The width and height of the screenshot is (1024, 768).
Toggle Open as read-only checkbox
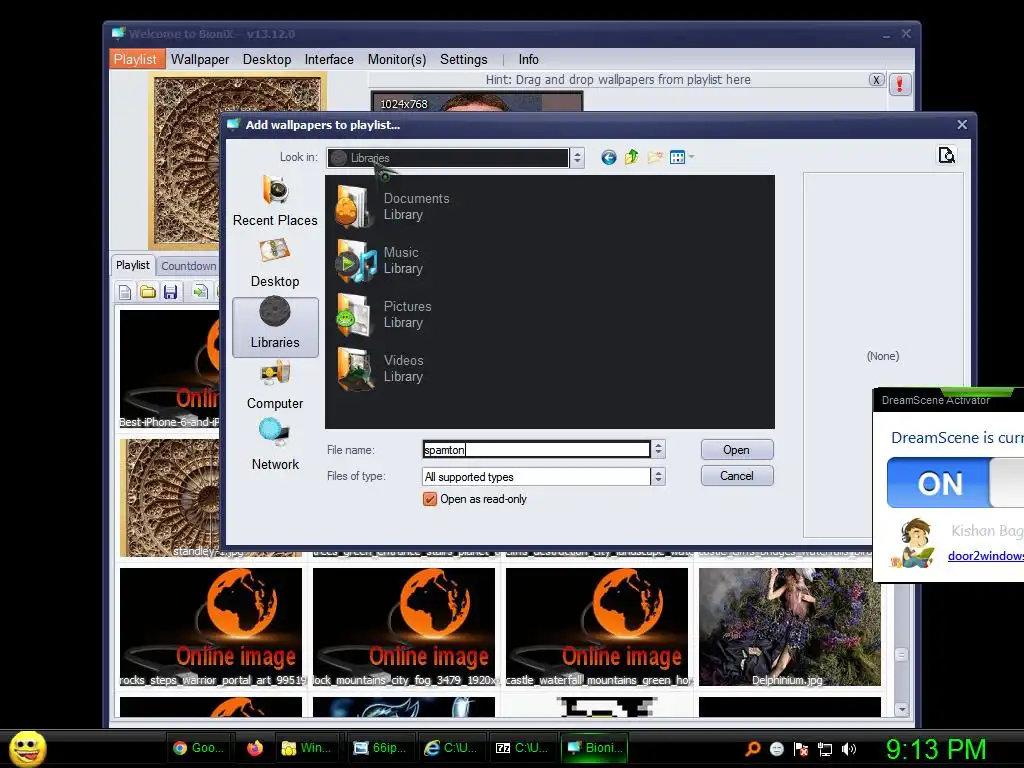click(430, 500)
